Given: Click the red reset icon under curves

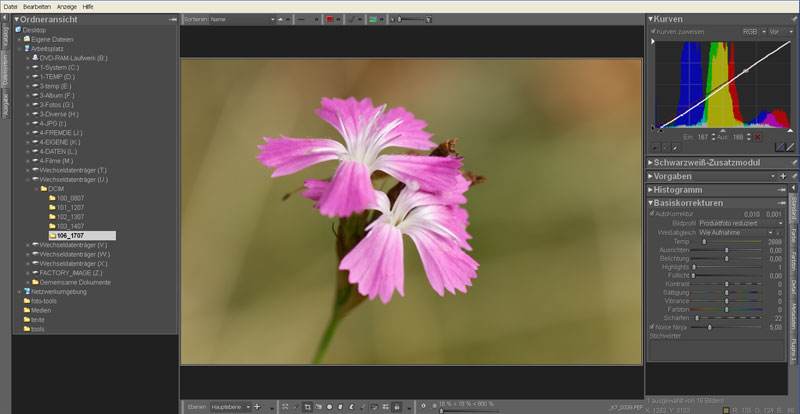Looking at the screenshot, I should click(756, 137).
